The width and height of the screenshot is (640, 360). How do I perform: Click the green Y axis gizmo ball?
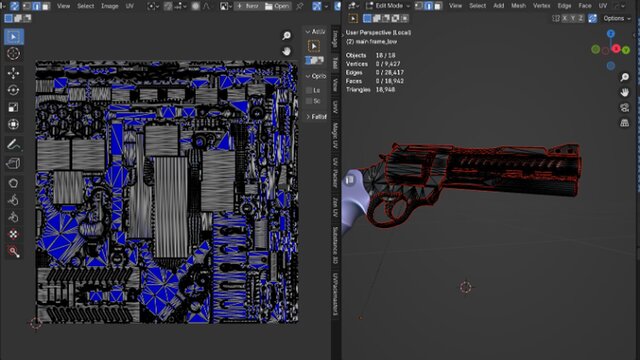pos(626,50)
